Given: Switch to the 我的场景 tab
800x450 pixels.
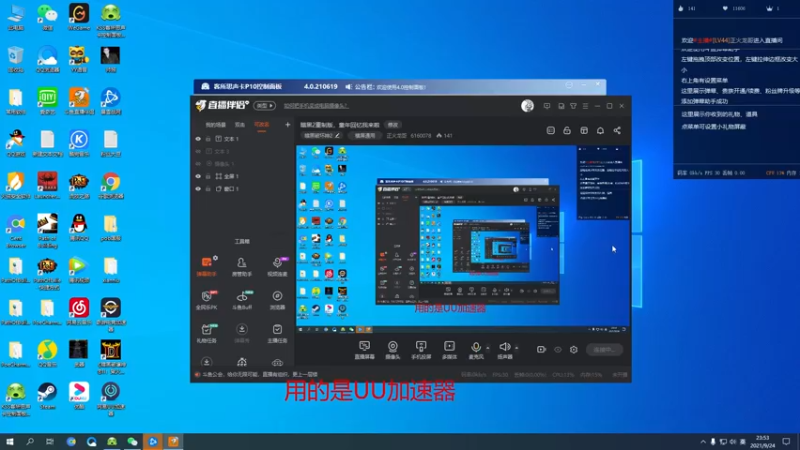Looking at the screenshot, I should [215, 124].
